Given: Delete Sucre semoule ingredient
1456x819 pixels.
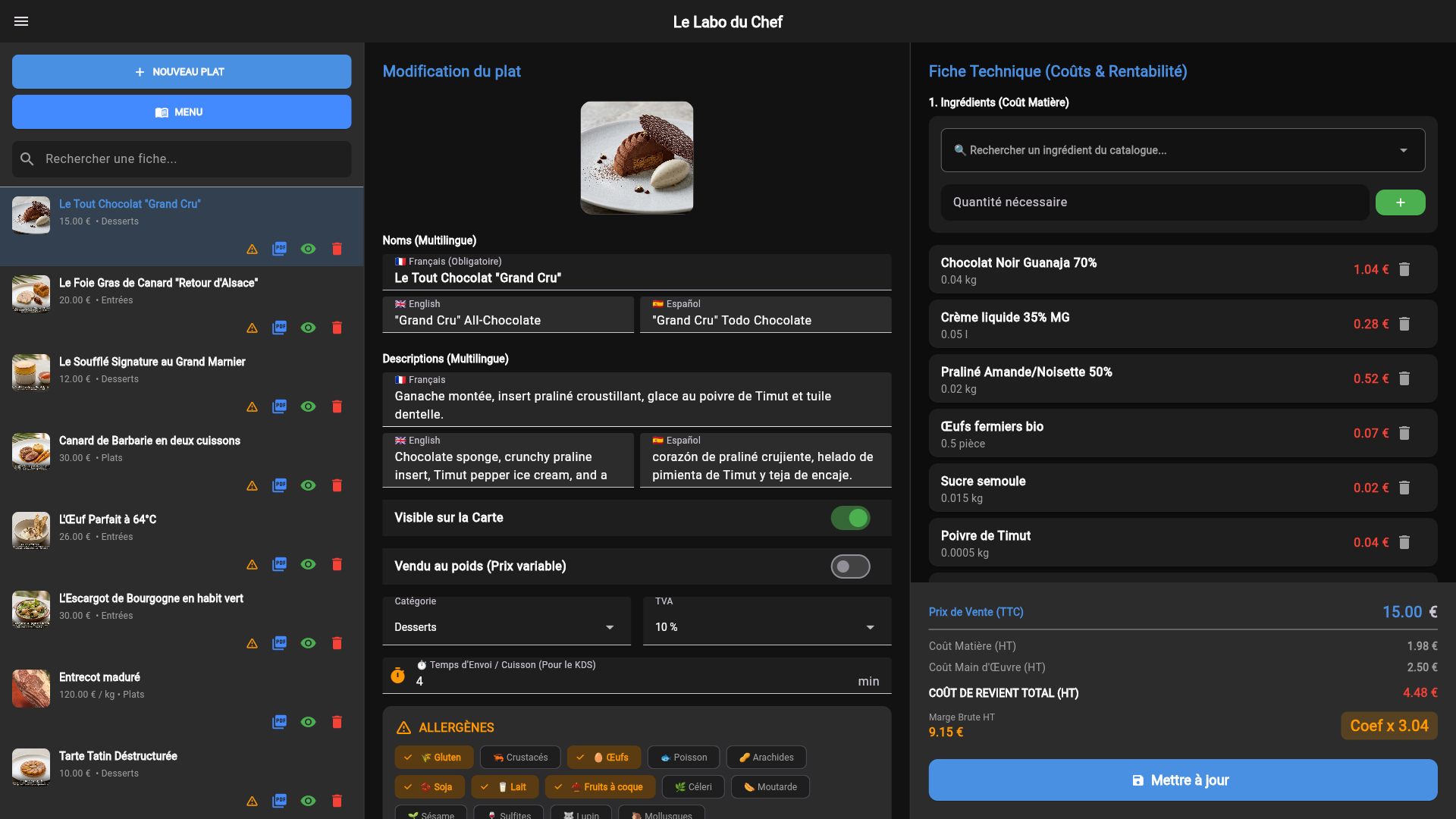Looking at the screenshot, I should coord(1404,488).
